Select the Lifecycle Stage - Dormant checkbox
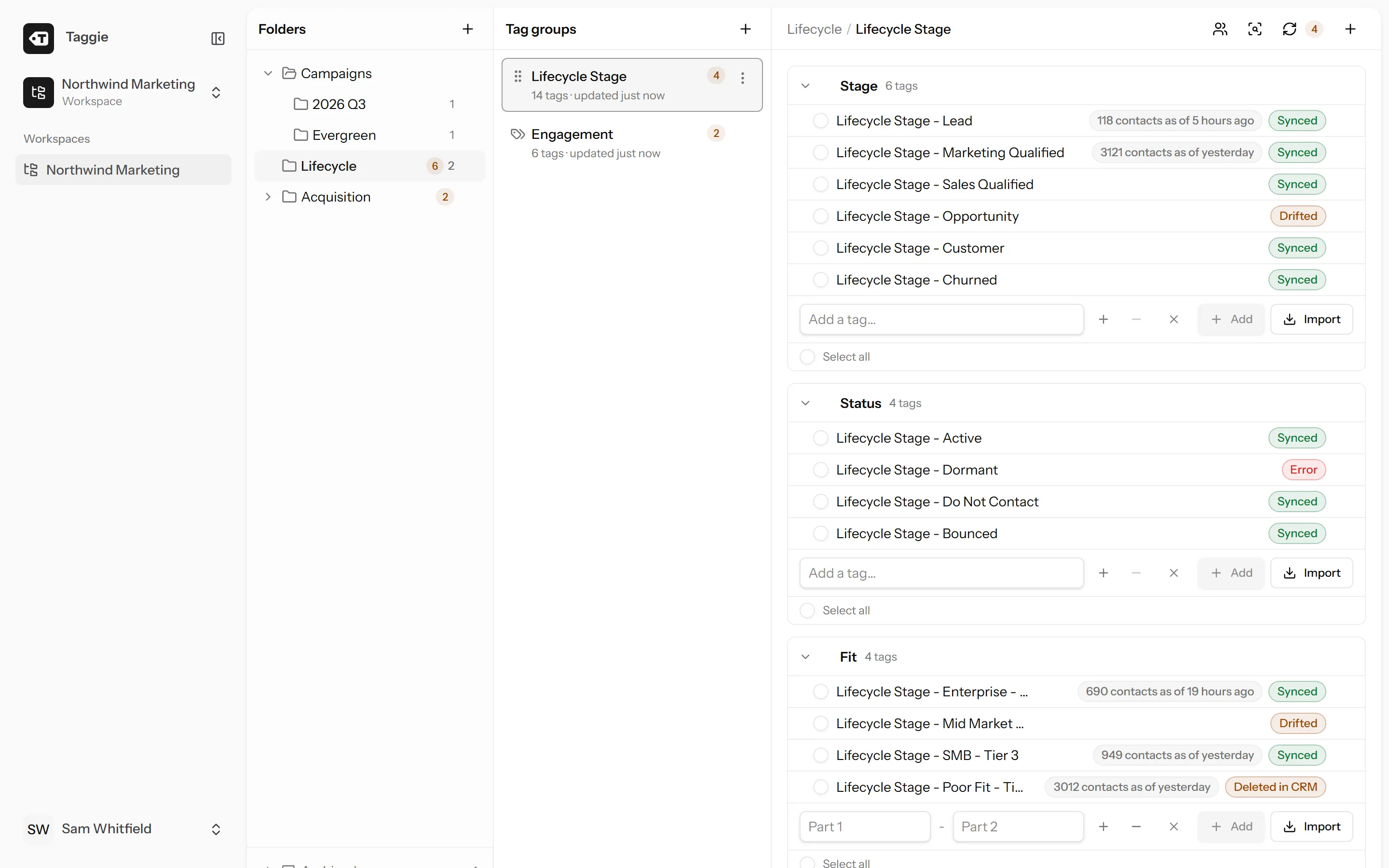This screenshot has height=868, width=1389. [x=821, y=470]
